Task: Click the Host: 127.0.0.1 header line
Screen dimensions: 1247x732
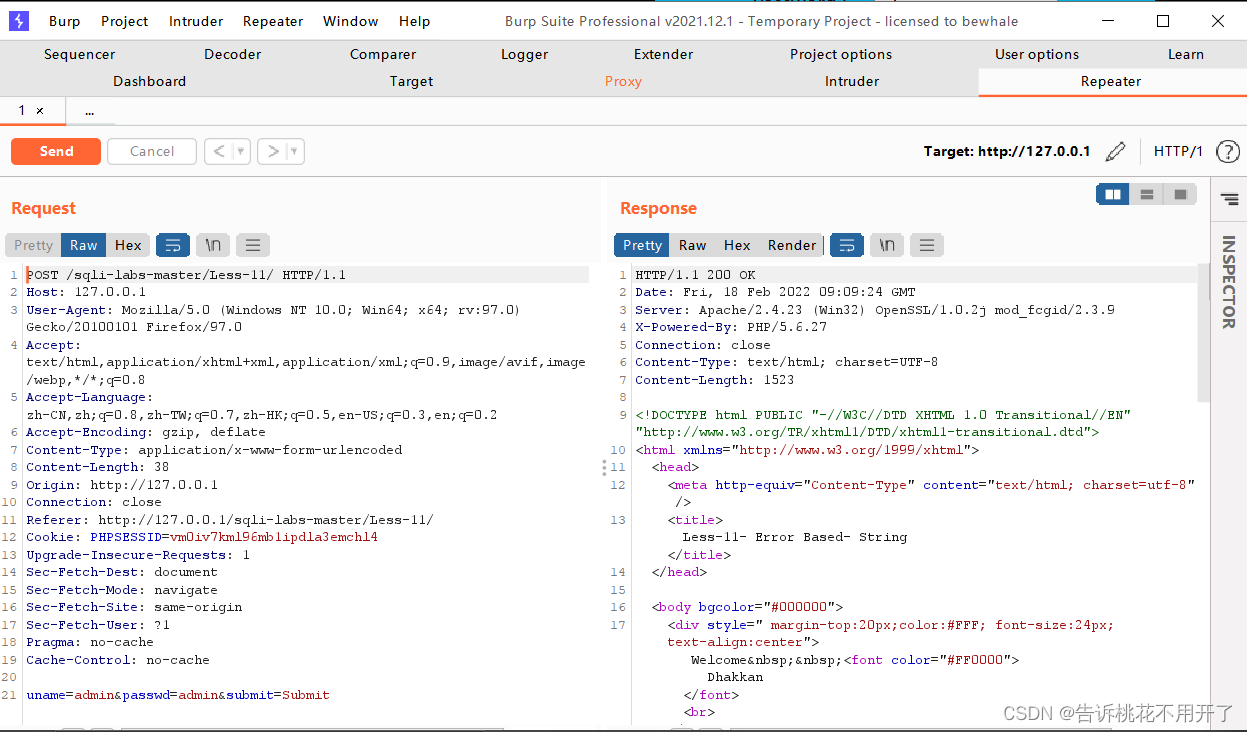Action: [86, 292]
